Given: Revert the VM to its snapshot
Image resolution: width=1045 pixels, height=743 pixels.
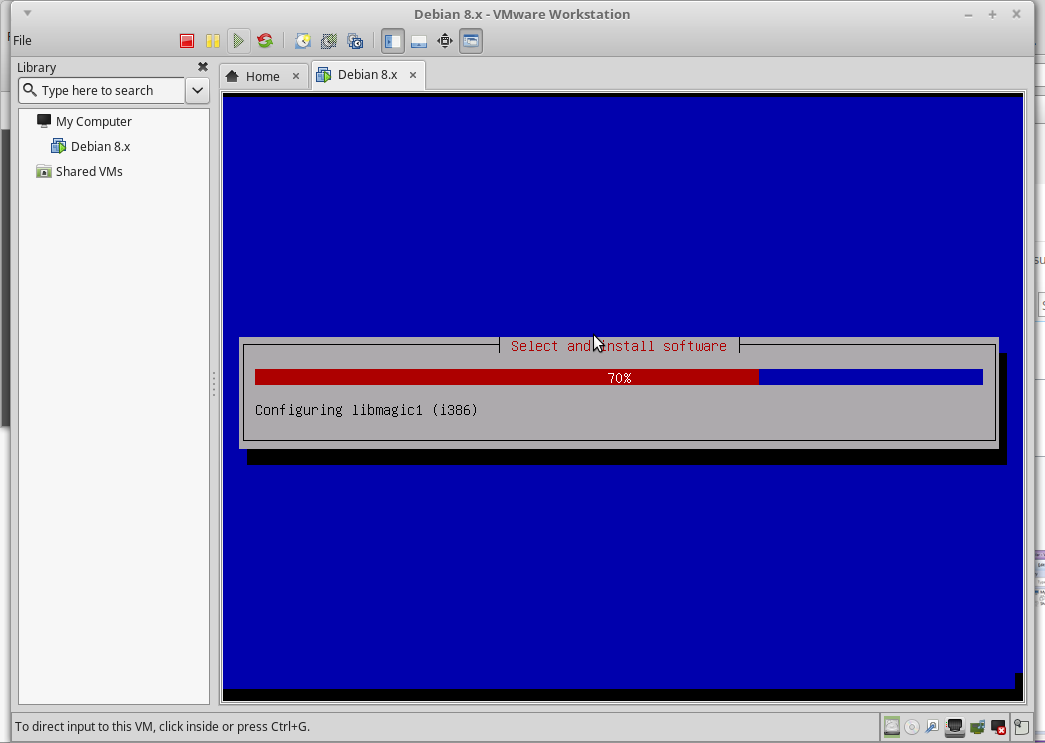Looking at the screenshot, I should coord(328,40).
